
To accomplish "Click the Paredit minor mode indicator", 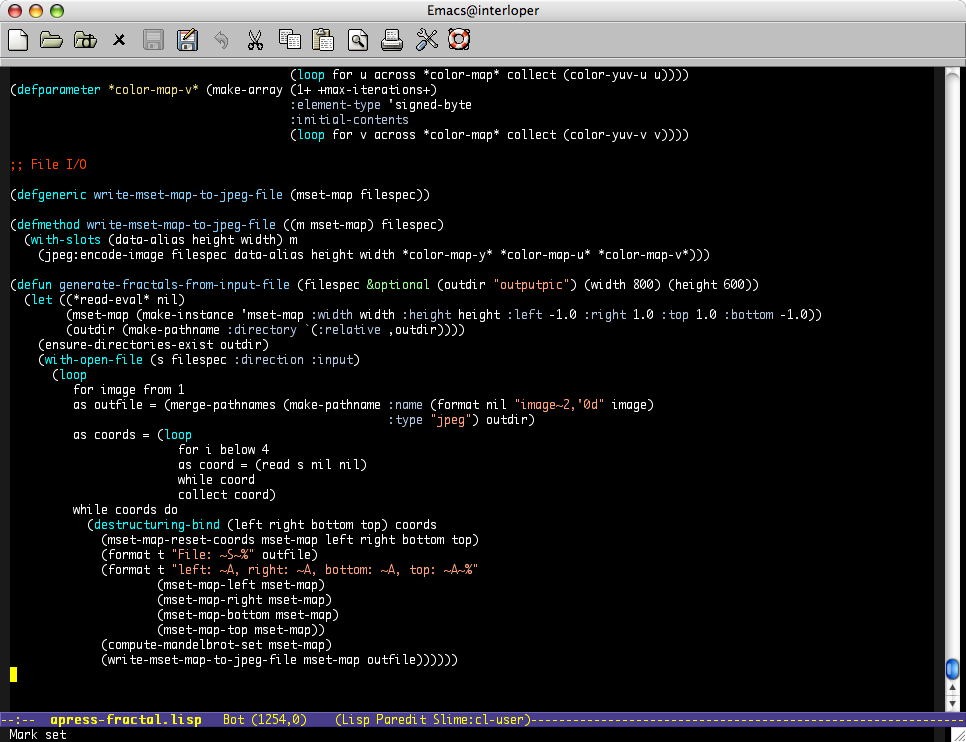I will click(407, 720).
